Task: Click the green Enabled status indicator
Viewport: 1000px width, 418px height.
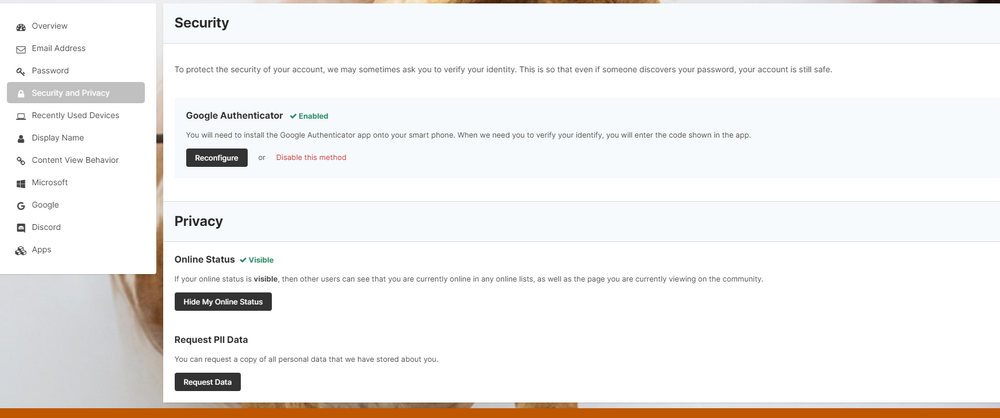Action: [x=309, y=116]
